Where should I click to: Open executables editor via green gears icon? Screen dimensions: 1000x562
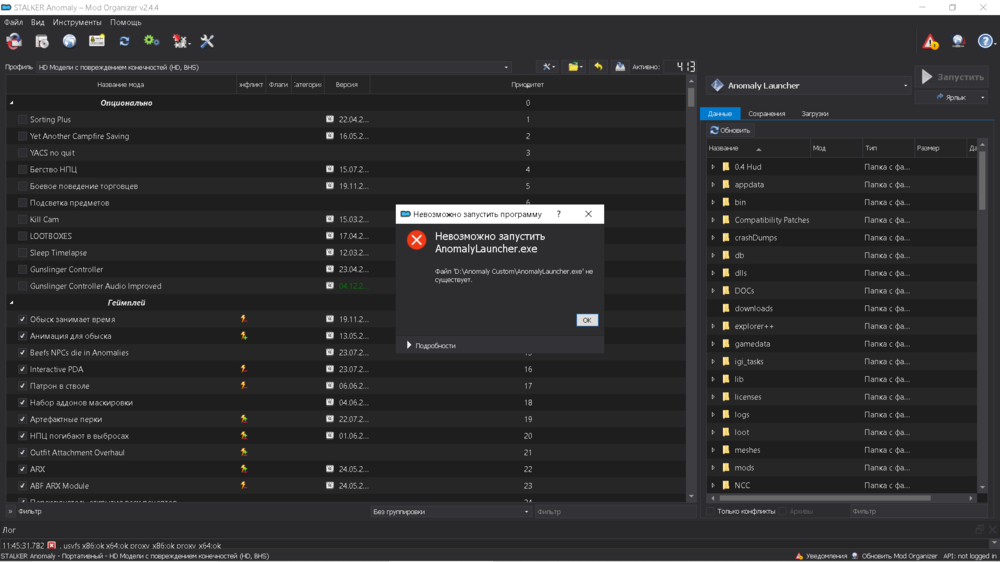151,41
